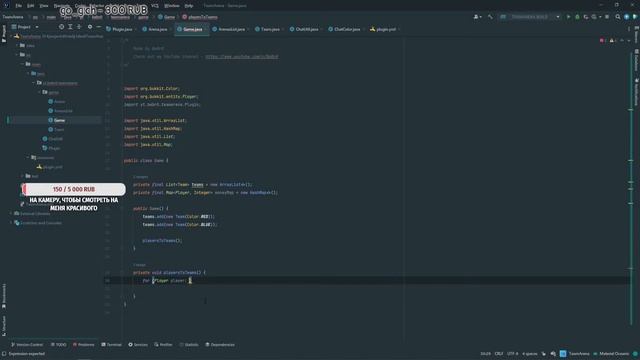Click the errors indicator in editor corner

coord(602,41)
